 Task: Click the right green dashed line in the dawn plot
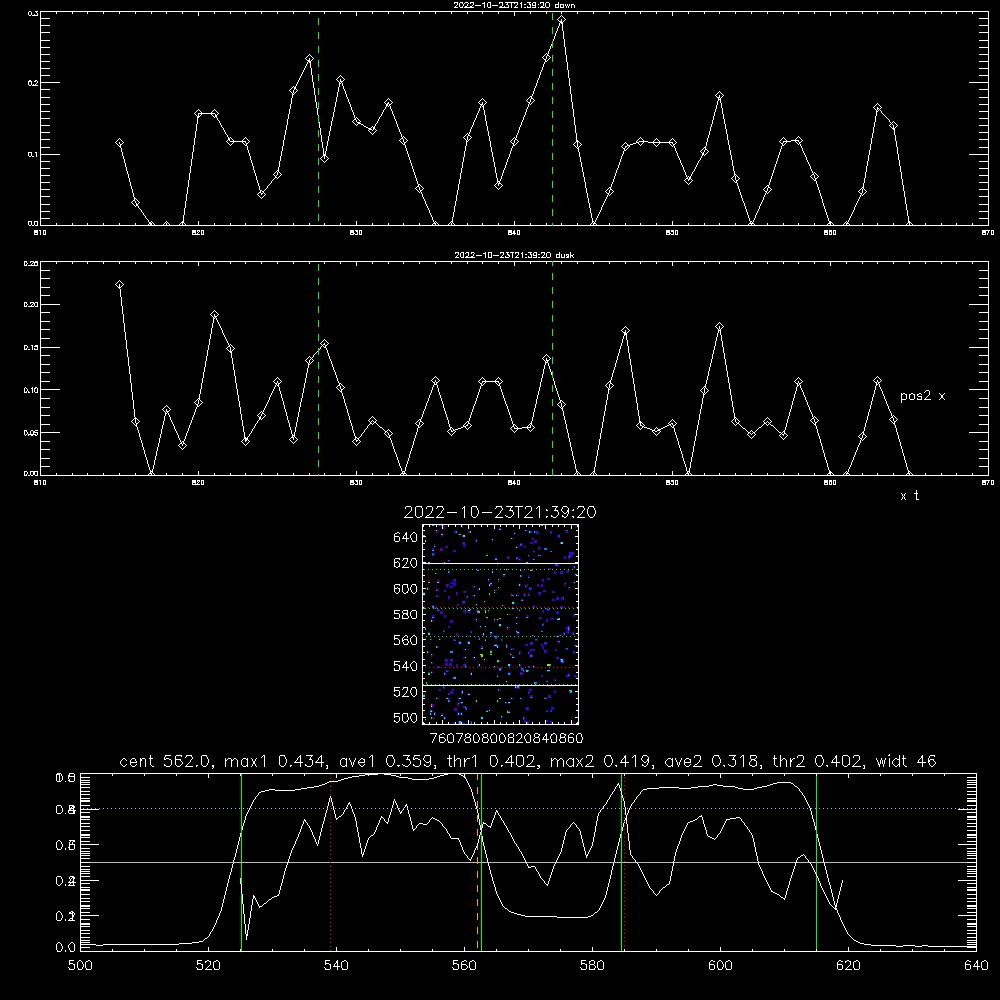tap(552, 119)
